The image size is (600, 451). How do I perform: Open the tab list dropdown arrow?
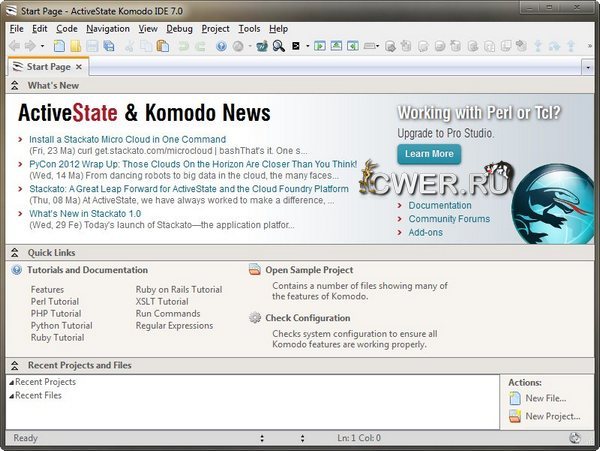pos(588,68)
